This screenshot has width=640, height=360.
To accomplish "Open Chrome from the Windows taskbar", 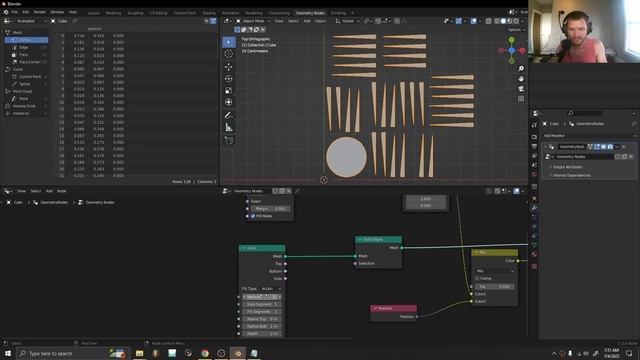I will (204, 353).
